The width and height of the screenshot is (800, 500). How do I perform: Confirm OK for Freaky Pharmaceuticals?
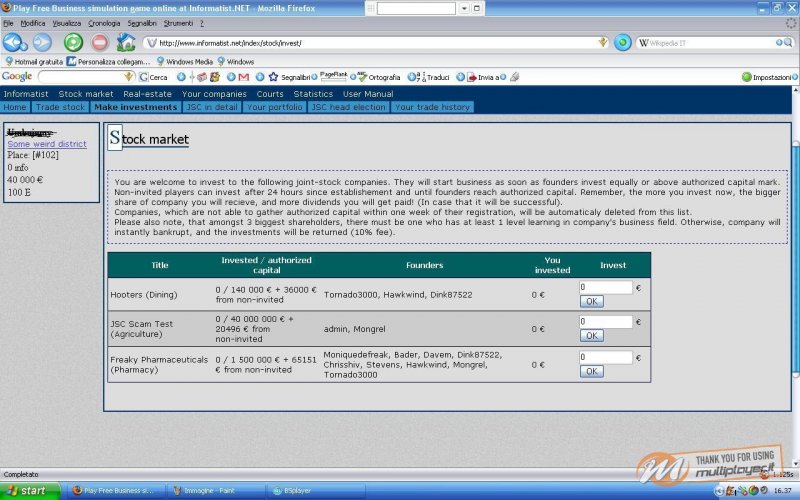592,371
